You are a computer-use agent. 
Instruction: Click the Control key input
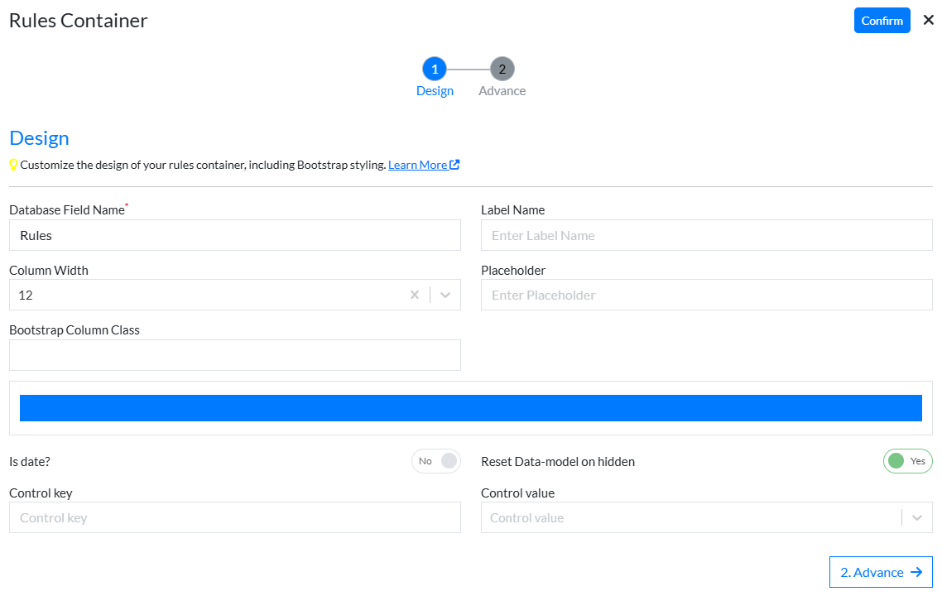[234, 518]
